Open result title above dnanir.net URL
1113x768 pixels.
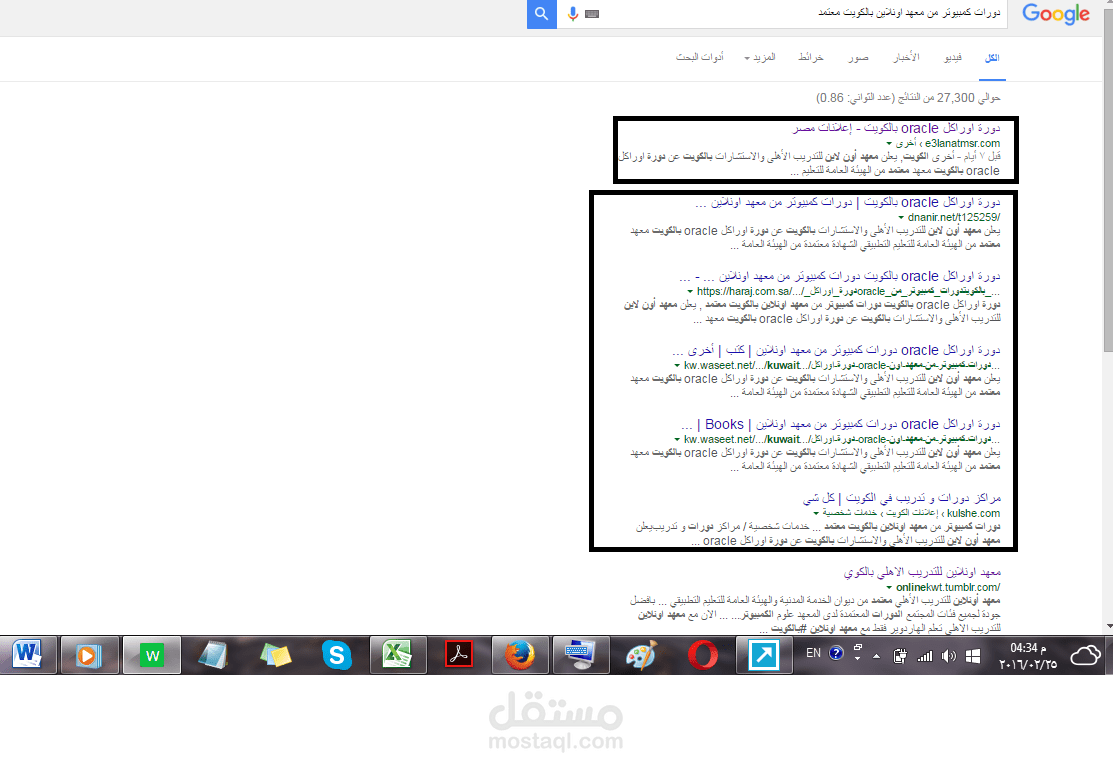[848, 202]
